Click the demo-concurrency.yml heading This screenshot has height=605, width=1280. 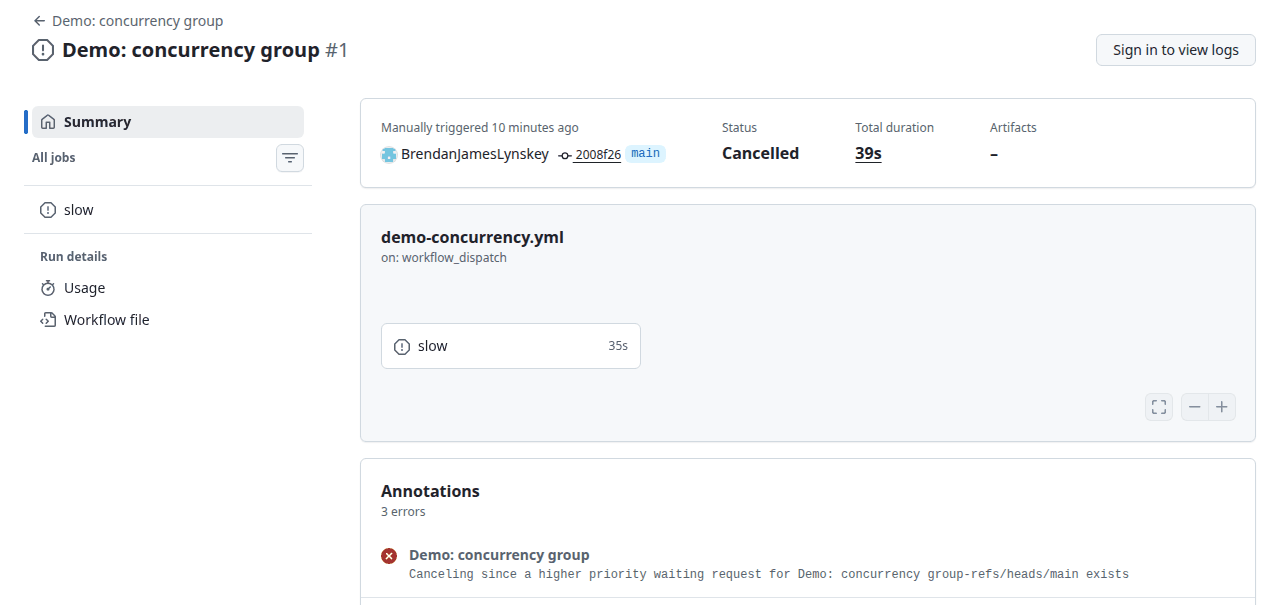(472, 237)
